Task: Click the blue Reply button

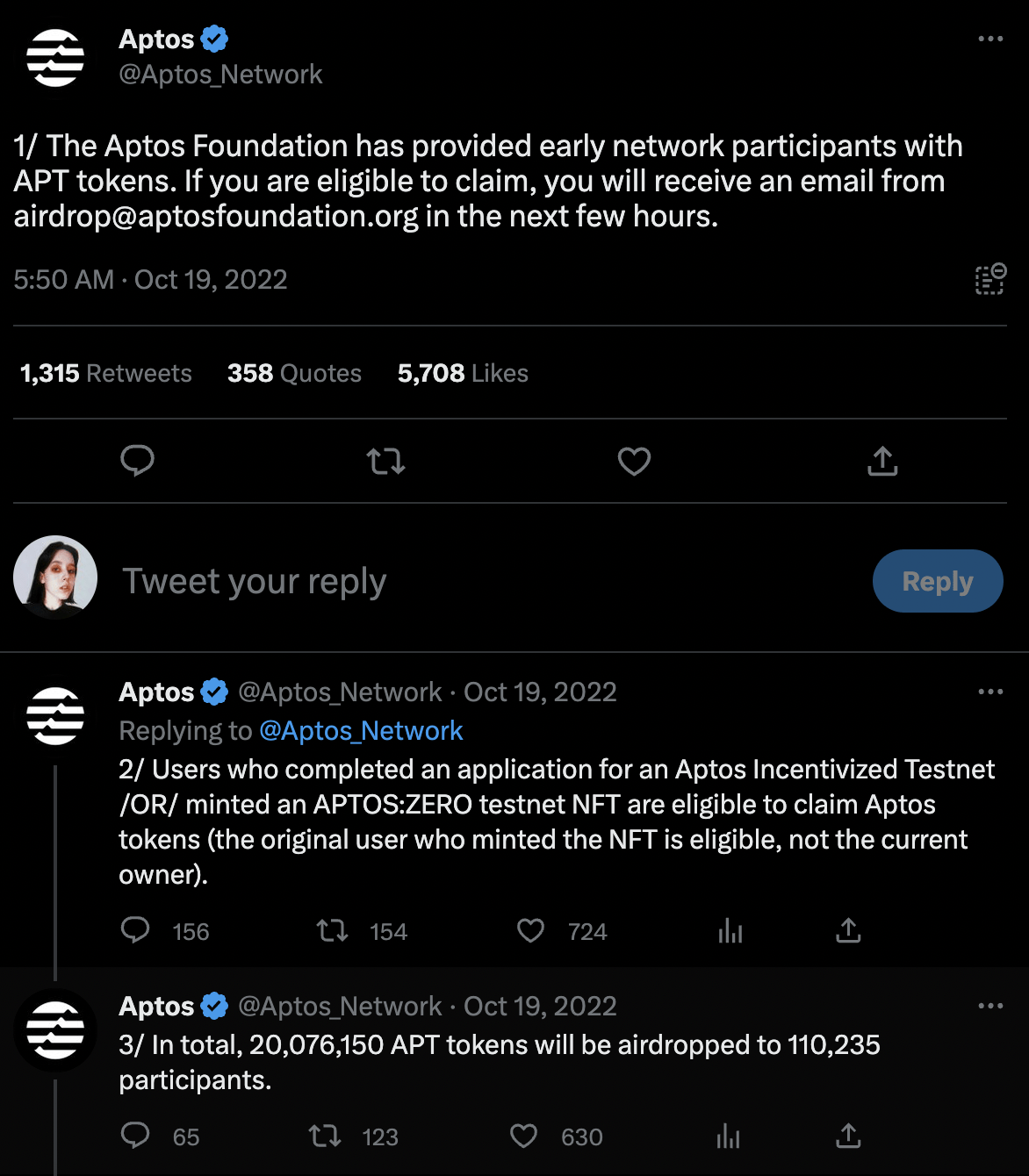Action: tap(937, 581)
